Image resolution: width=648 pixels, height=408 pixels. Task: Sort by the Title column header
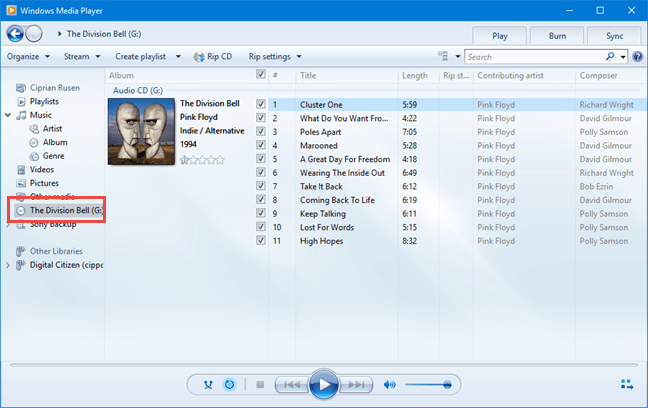click(347, 76)
